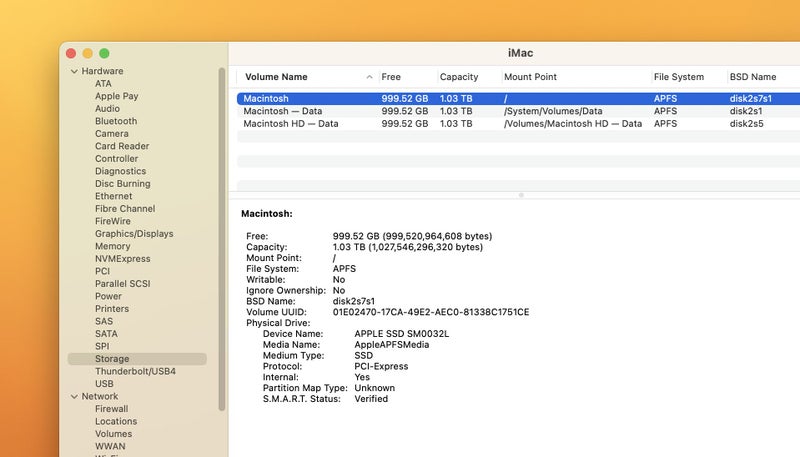
Task: Click the green zoom window button
Action: coord(104,52)
